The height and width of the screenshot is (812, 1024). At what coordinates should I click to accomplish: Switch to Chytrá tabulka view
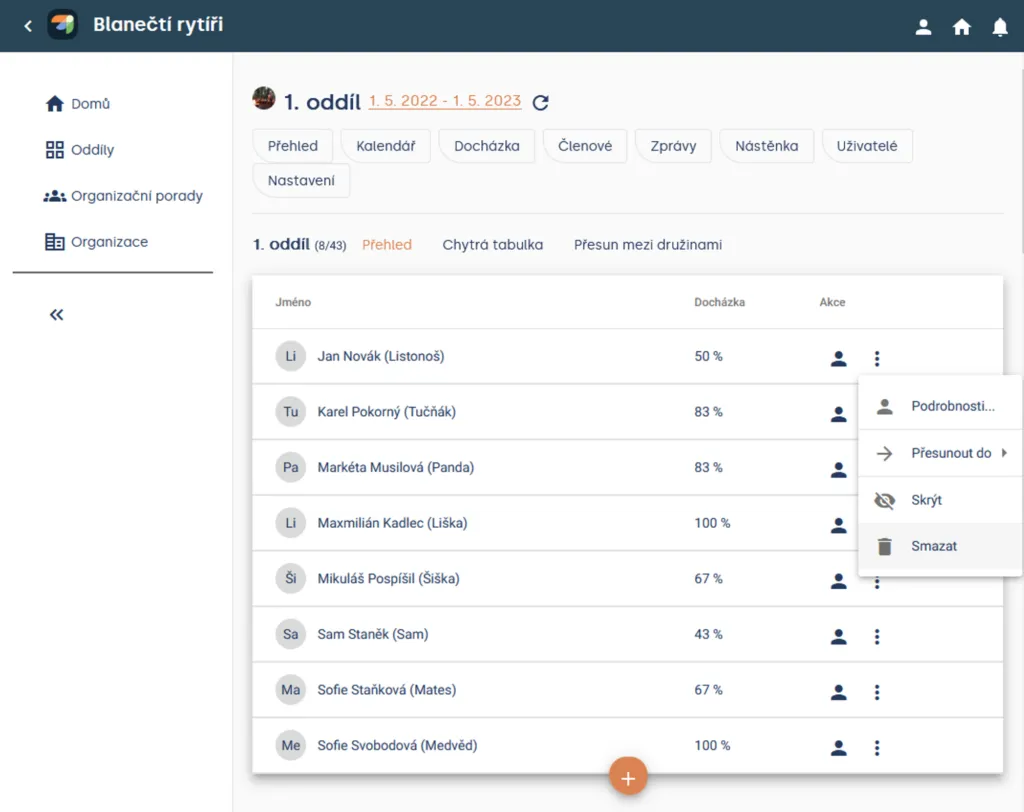click(492, 245)
